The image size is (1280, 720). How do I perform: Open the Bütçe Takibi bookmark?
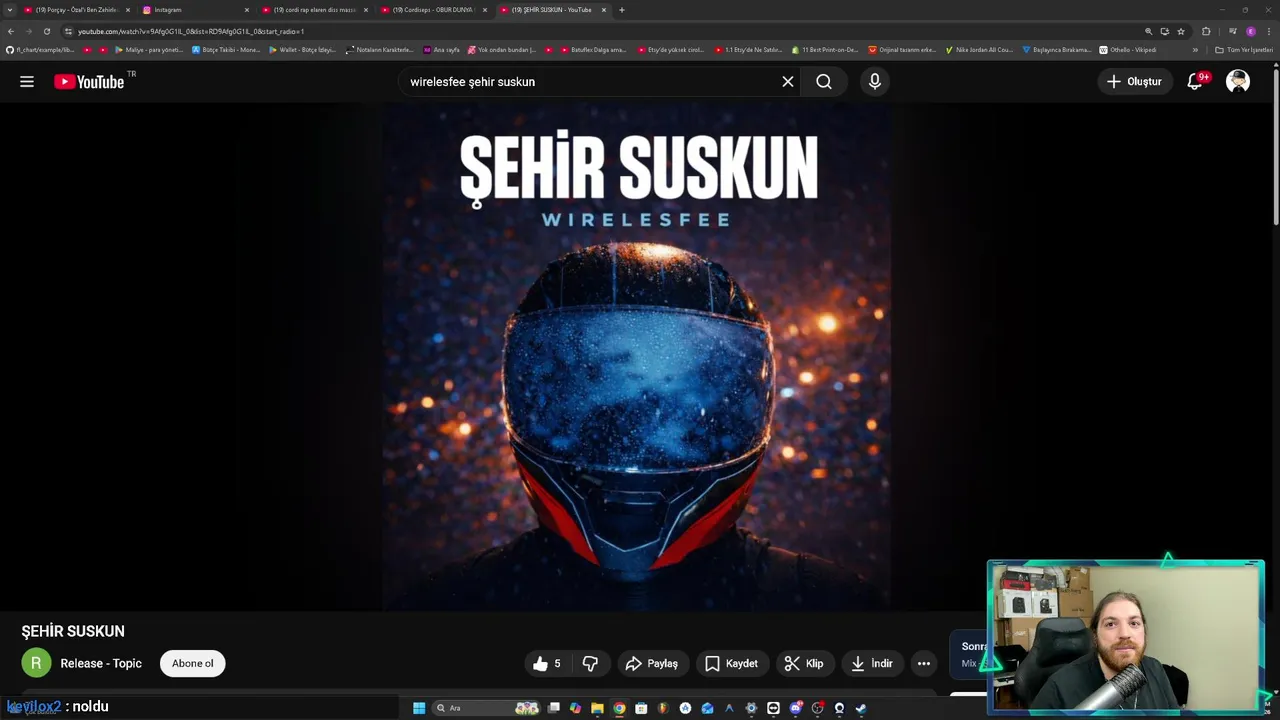[226, 50]
